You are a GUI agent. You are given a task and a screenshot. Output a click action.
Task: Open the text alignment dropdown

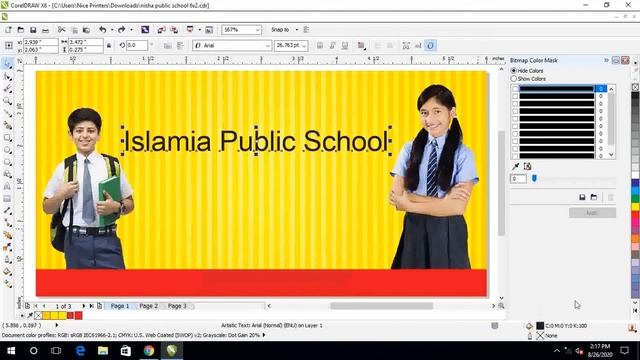click(361, 46)
